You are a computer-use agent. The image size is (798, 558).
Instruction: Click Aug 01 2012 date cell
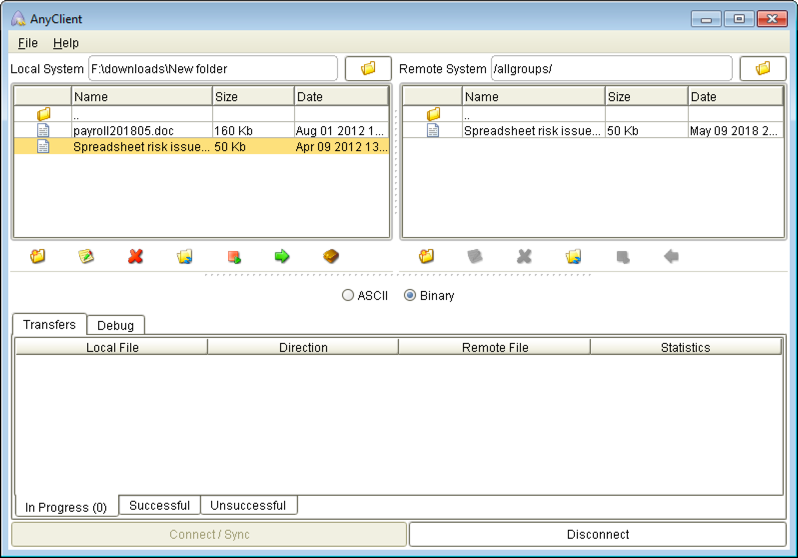pos(341,131)
